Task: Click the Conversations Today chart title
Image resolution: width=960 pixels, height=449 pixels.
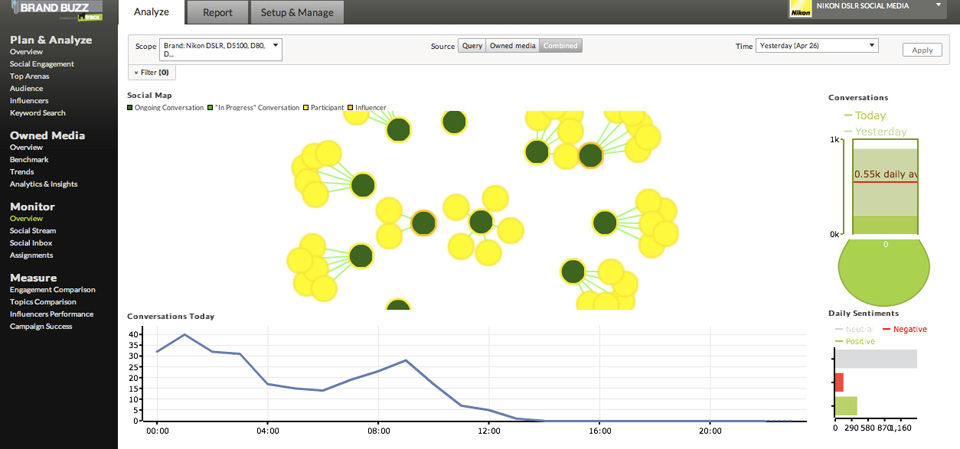Action: pyautogui.click(x=171, y=316)
